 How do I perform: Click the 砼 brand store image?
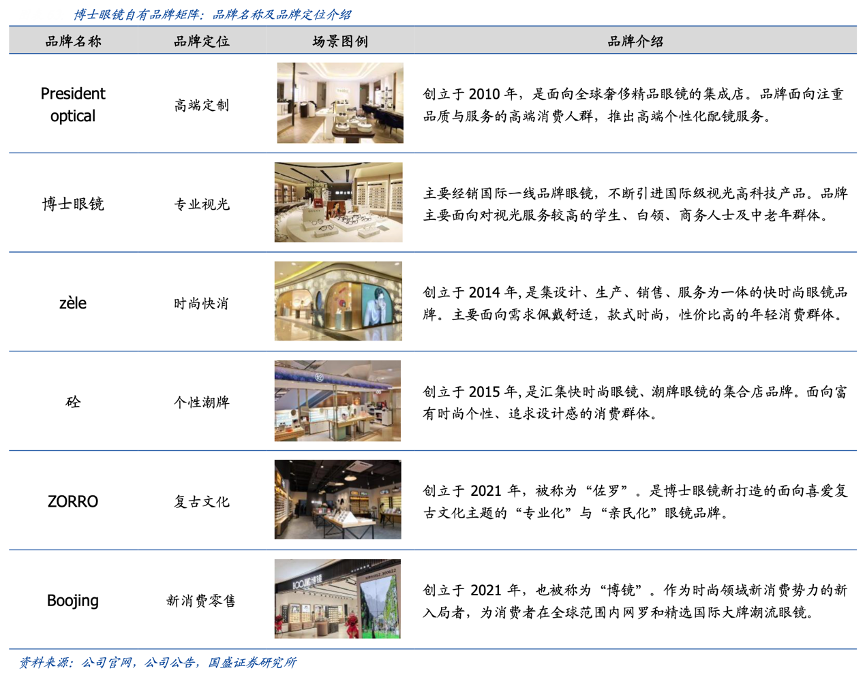click(339, 401)
